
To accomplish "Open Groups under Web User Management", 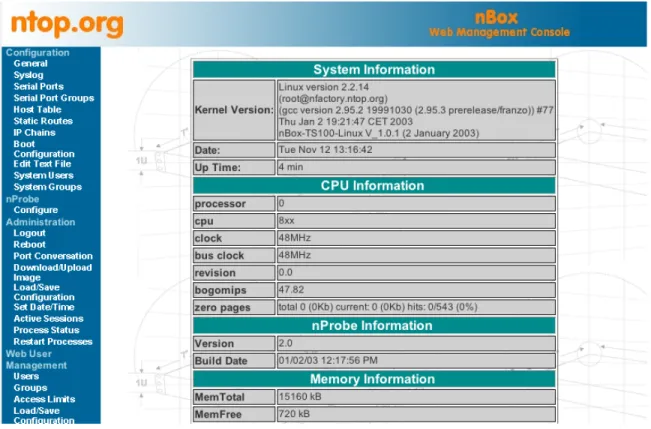I will [30, 388].
